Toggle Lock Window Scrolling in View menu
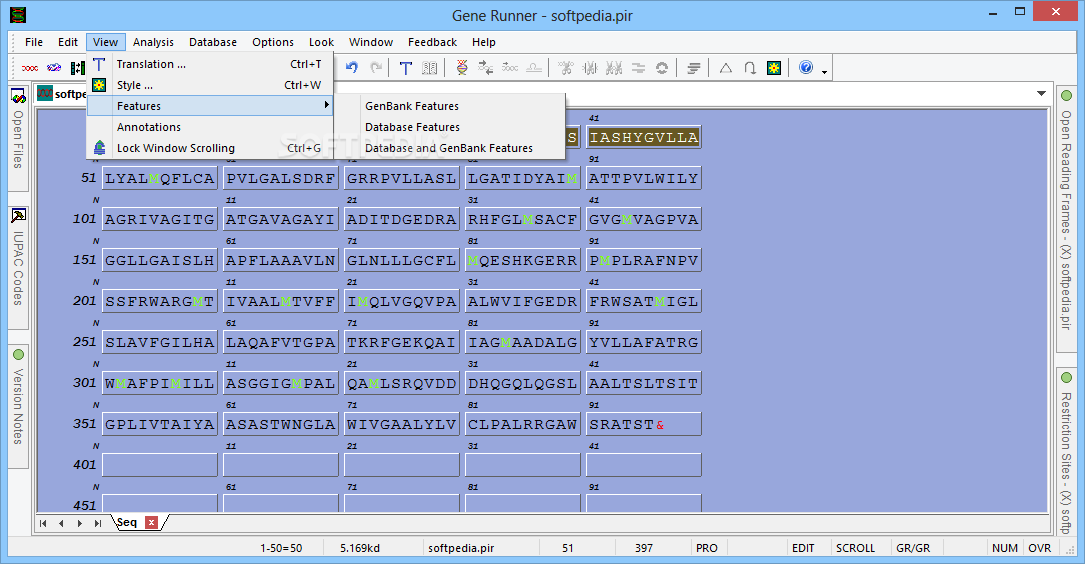This screenshot has width=1085, height=564. [210, 148]
